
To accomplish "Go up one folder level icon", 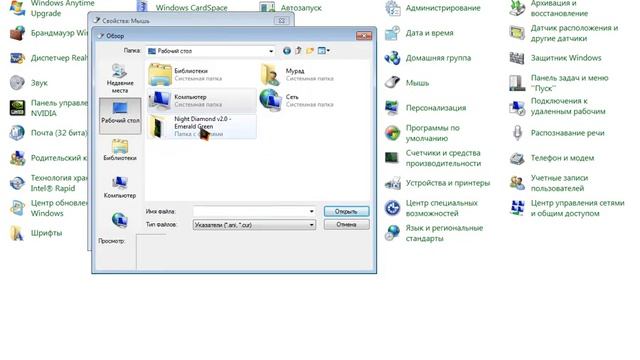I will tap(298, 51).
